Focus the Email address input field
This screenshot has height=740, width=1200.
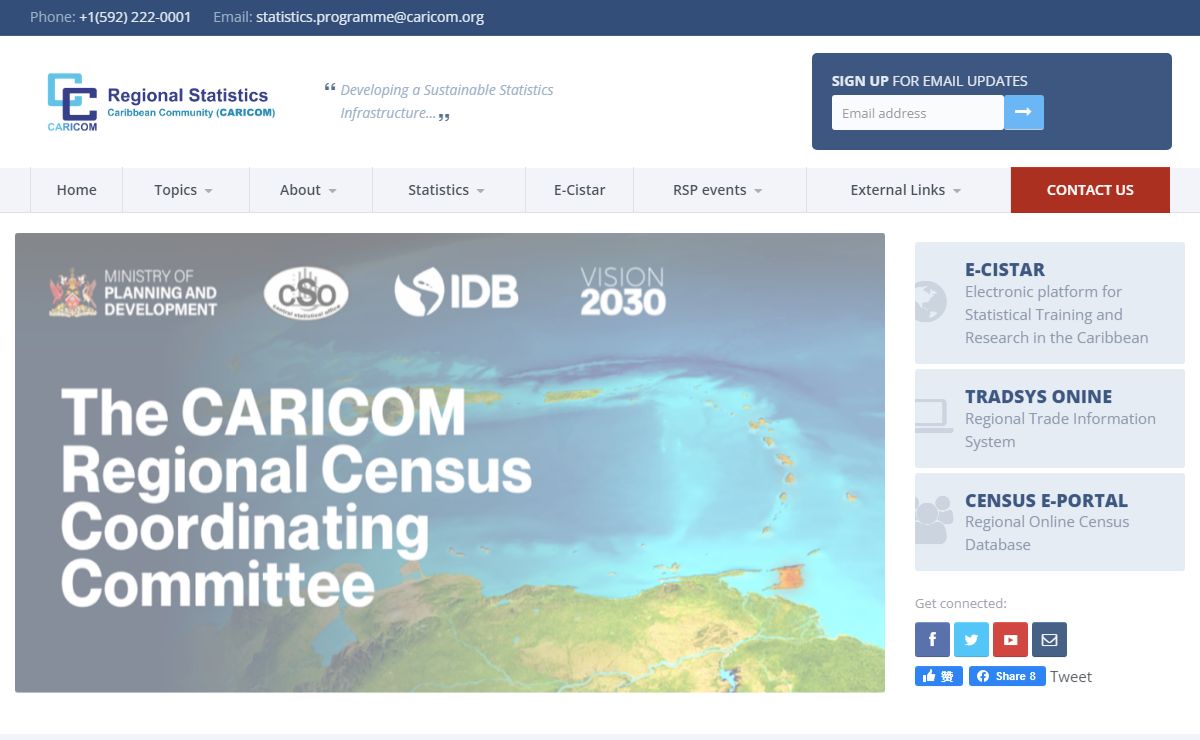[x=917, y=113]
